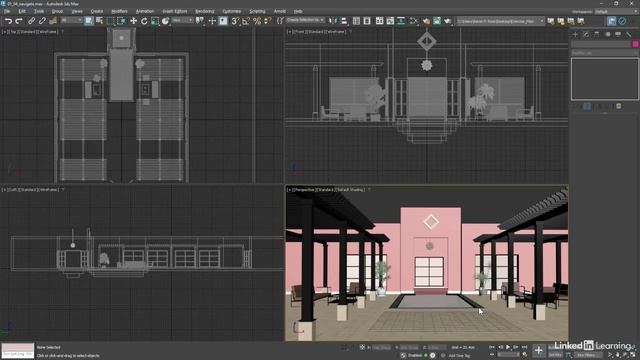
Task: Open Perspective viewport Default Shading menu
Action: (351, 190)
